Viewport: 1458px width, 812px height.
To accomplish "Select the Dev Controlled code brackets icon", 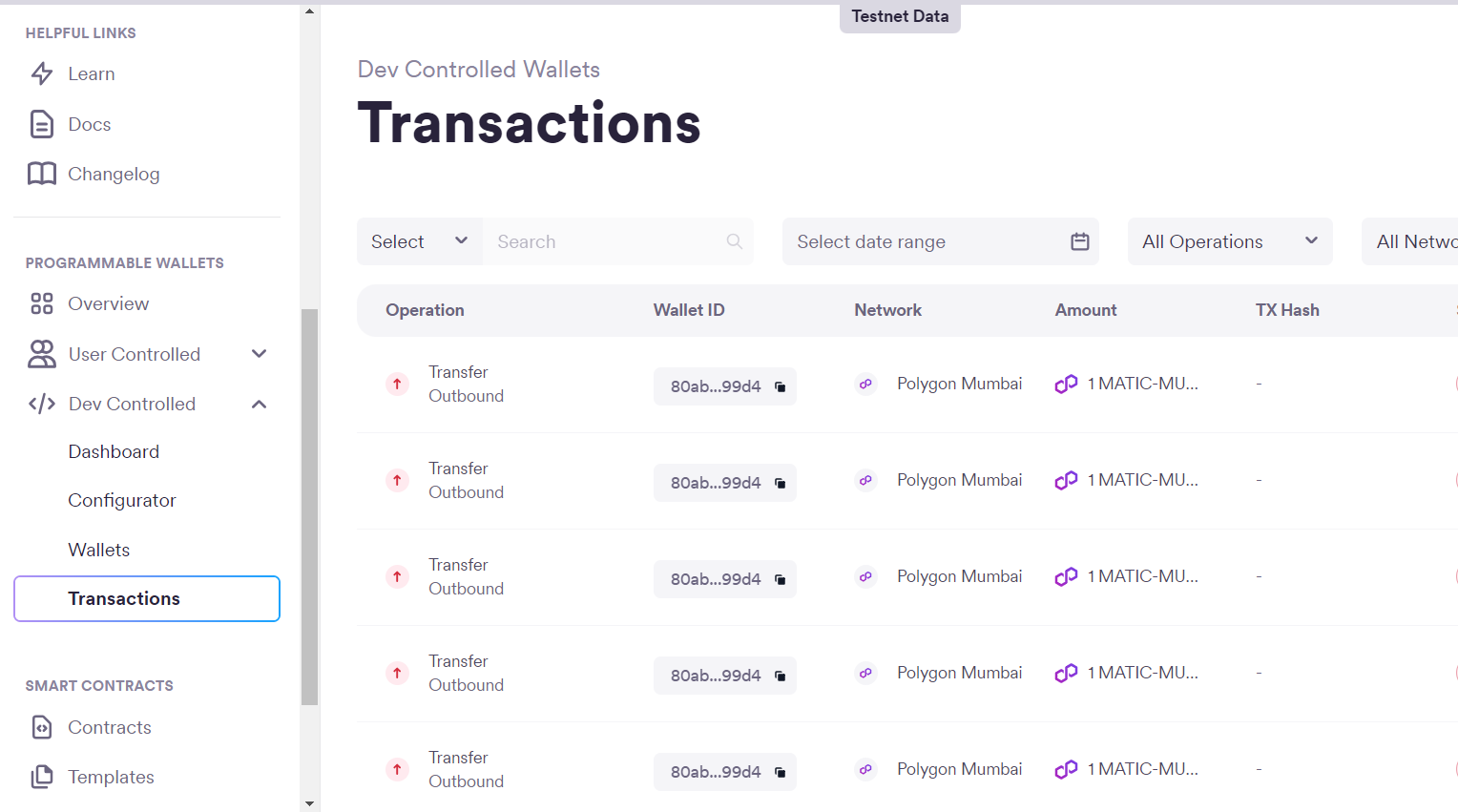I will (40, 404).
